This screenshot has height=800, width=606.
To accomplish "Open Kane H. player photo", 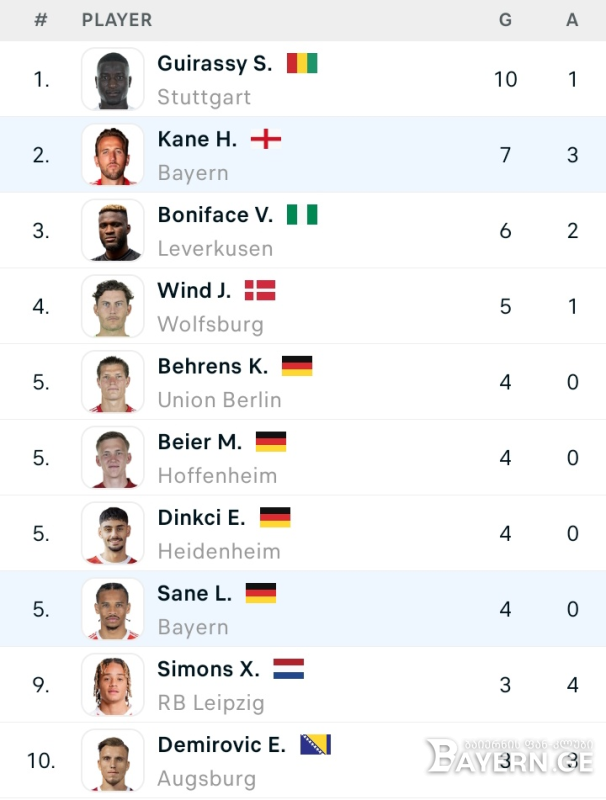I will pyautogui.click(x=113, y=155).
